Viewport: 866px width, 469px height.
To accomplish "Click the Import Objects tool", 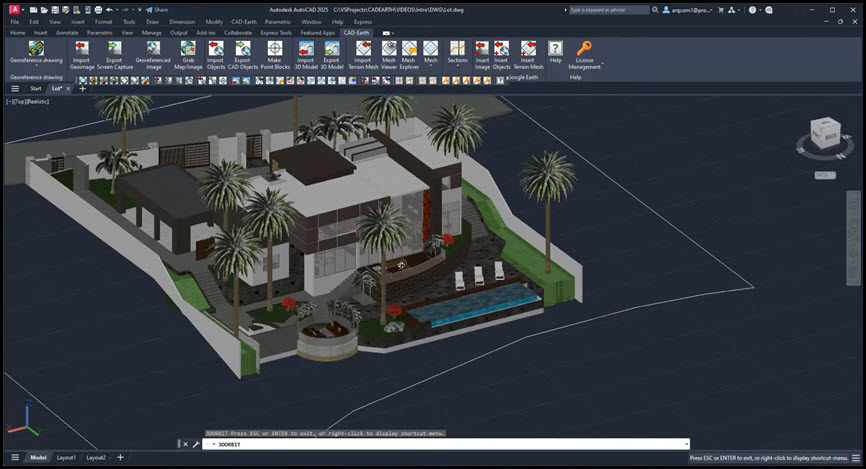I will 215,55.
